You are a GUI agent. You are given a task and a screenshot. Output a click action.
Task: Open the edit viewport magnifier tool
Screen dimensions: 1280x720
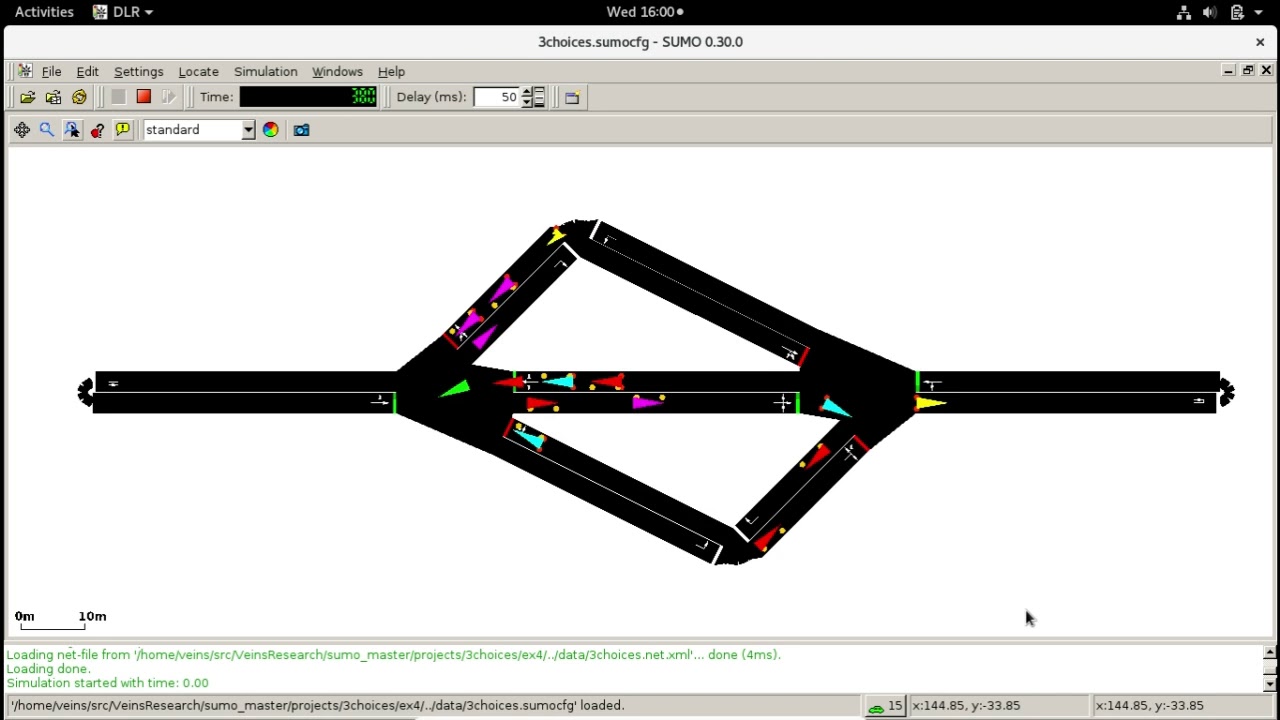click(x=46, y=130)
